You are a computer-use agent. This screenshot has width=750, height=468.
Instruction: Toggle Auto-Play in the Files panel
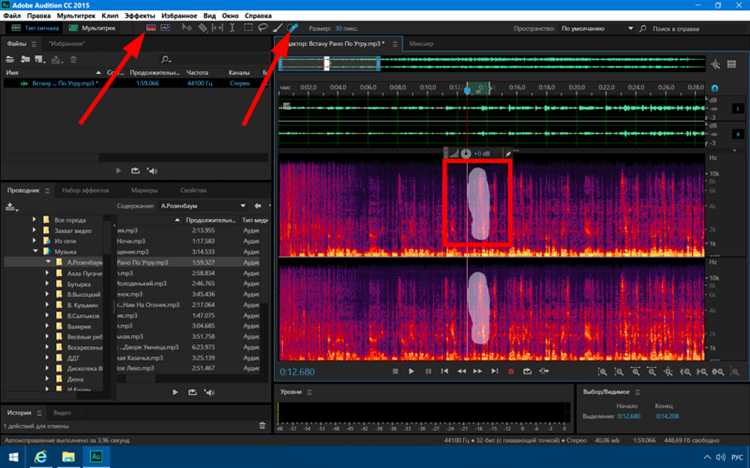[x=153, y=171]
